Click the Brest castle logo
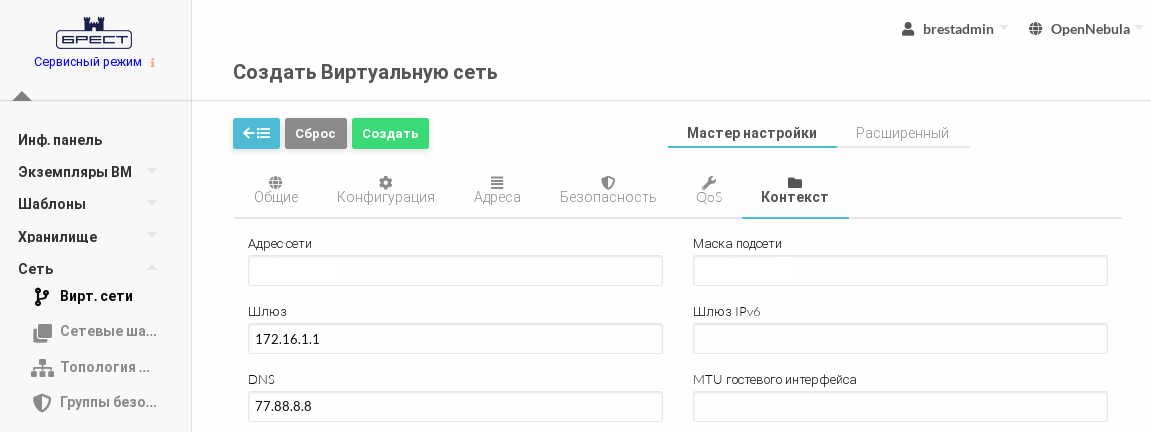 (94, 33)
